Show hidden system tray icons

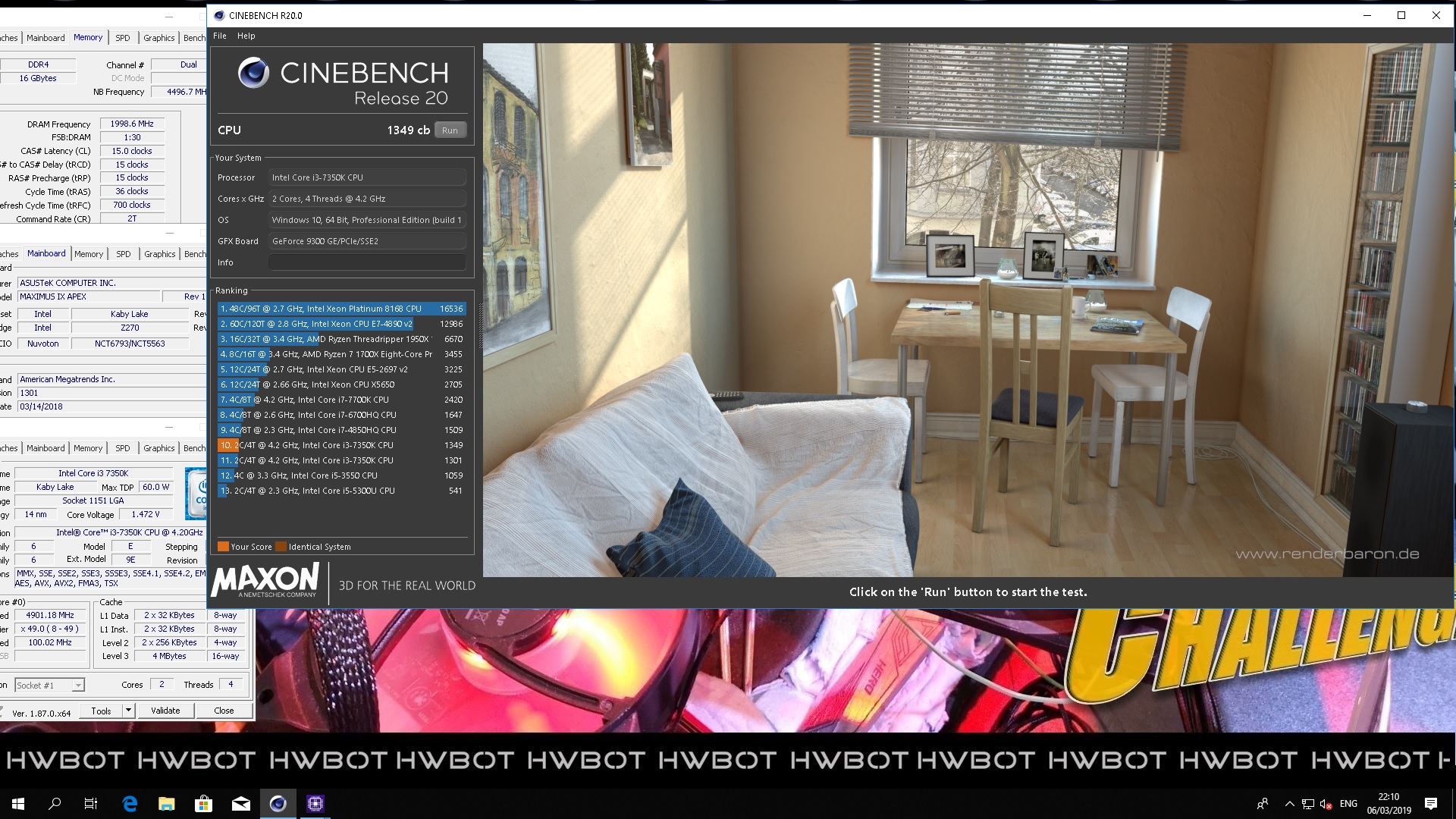(1289, 804)
